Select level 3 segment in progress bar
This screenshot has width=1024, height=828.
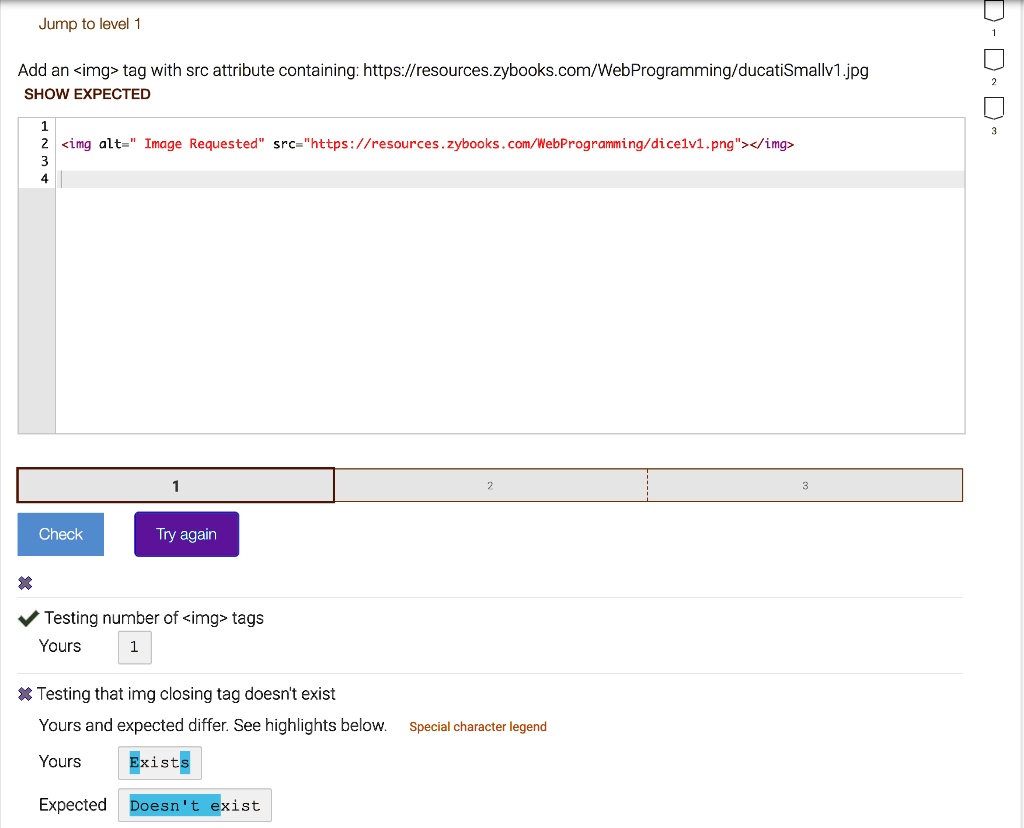coord(805,486)
